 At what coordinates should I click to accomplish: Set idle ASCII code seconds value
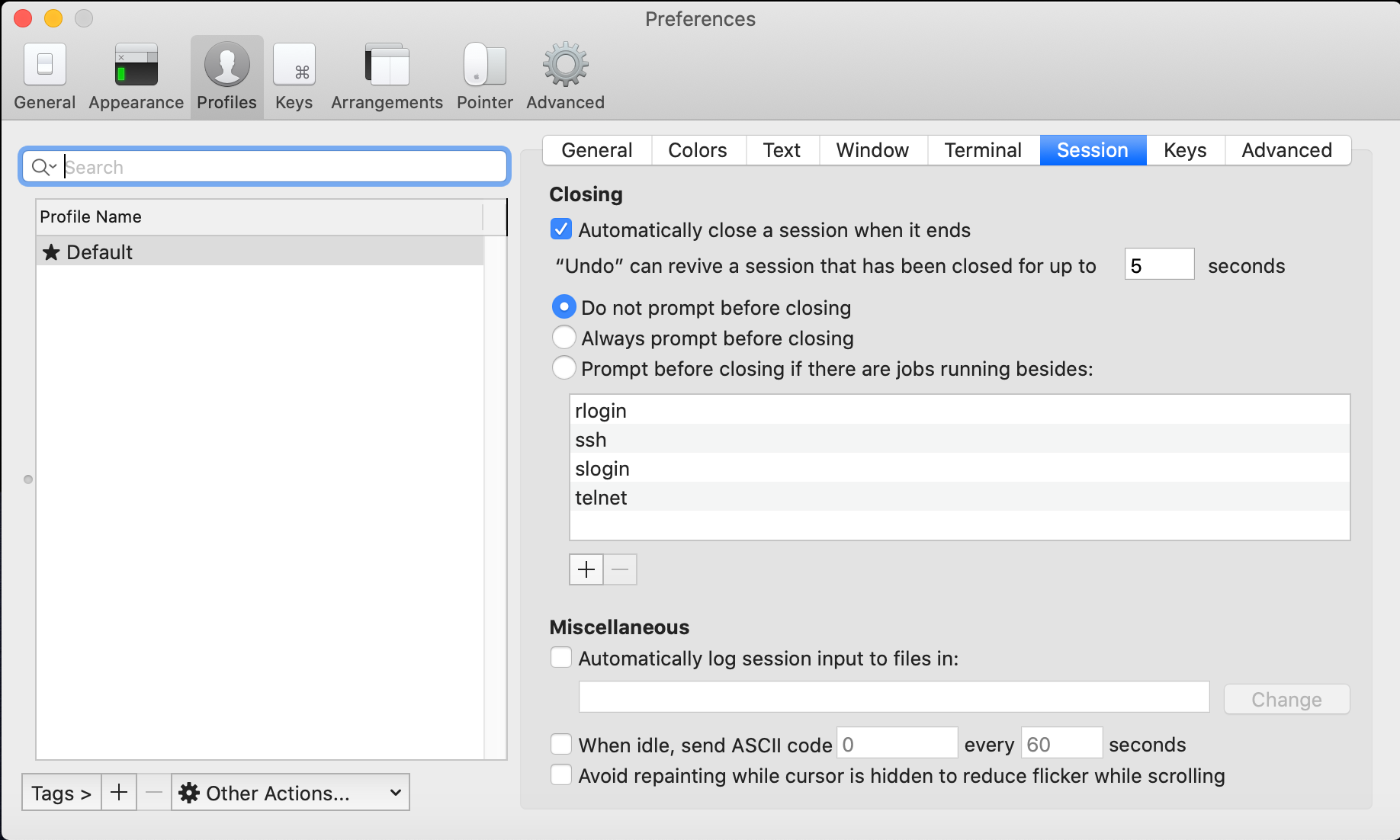1061,743
